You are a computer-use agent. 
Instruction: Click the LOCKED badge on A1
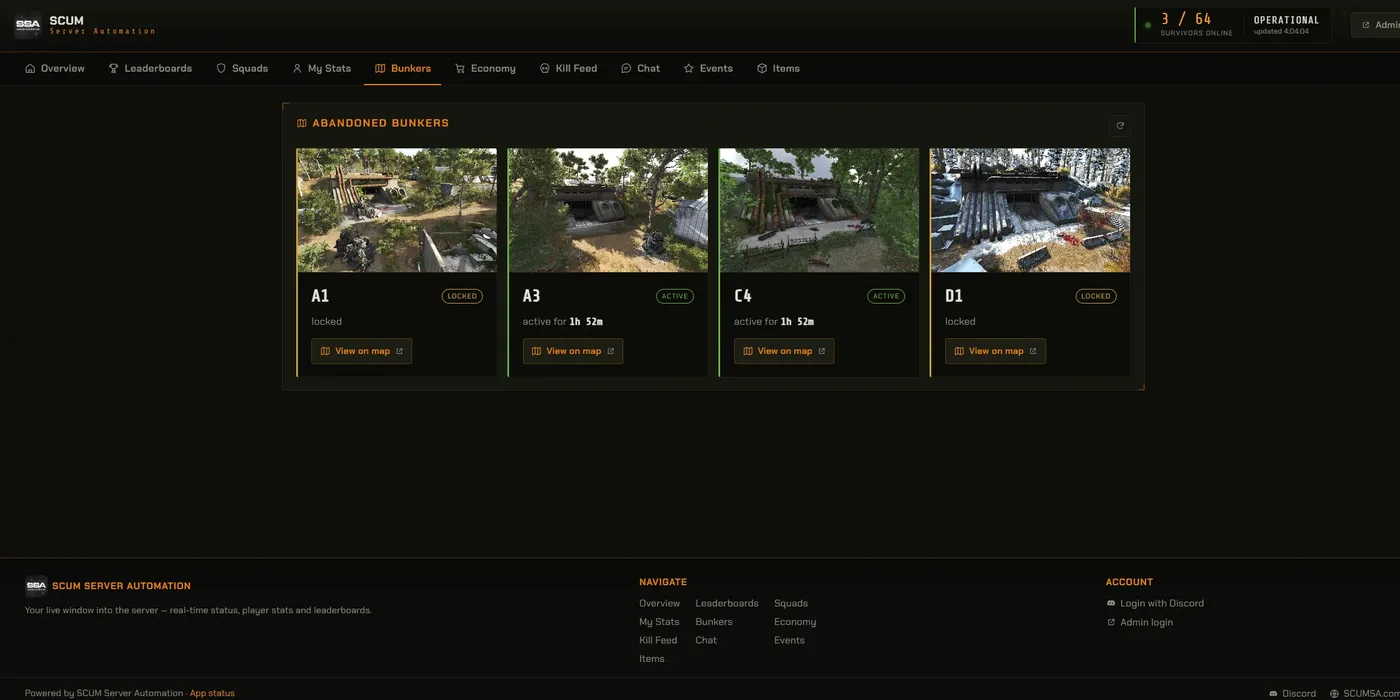pyautogui.click(x=462, y=296)
